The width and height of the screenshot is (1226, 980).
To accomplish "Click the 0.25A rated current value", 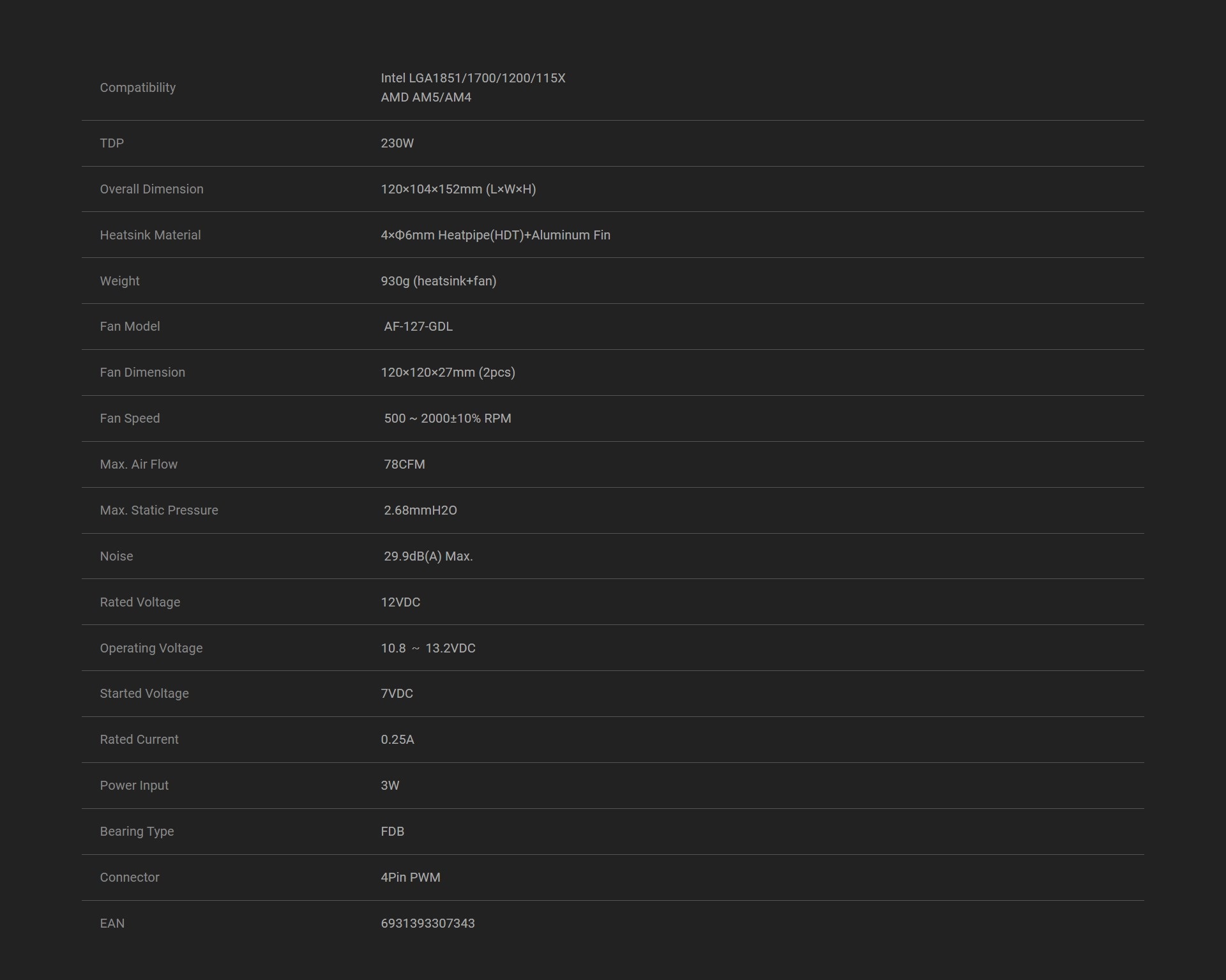I will click(x=397, y=739).
